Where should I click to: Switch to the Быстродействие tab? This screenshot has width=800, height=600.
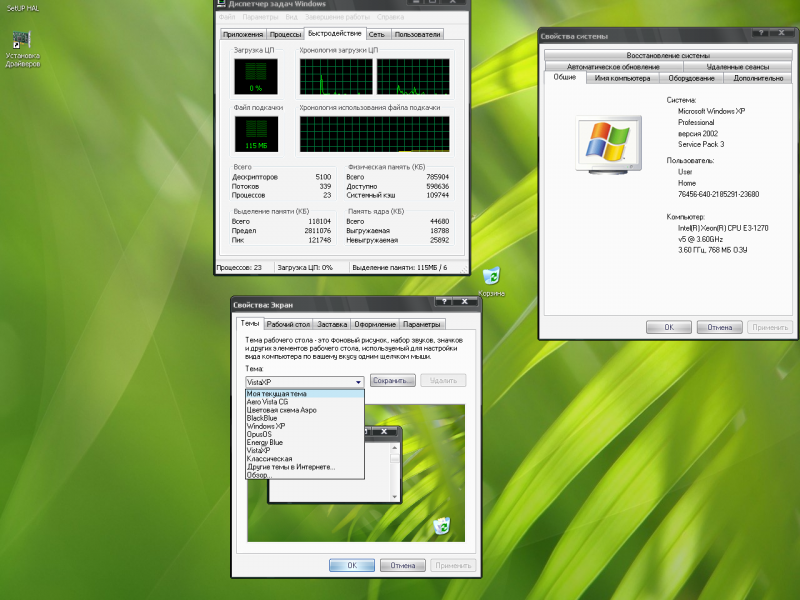click(335, 33)
